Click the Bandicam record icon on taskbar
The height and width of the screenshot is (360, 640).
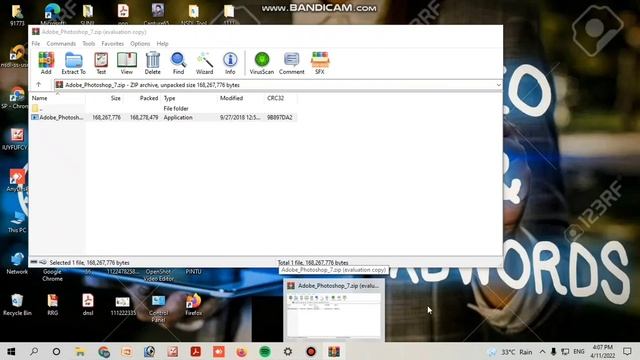pos(311,351)
